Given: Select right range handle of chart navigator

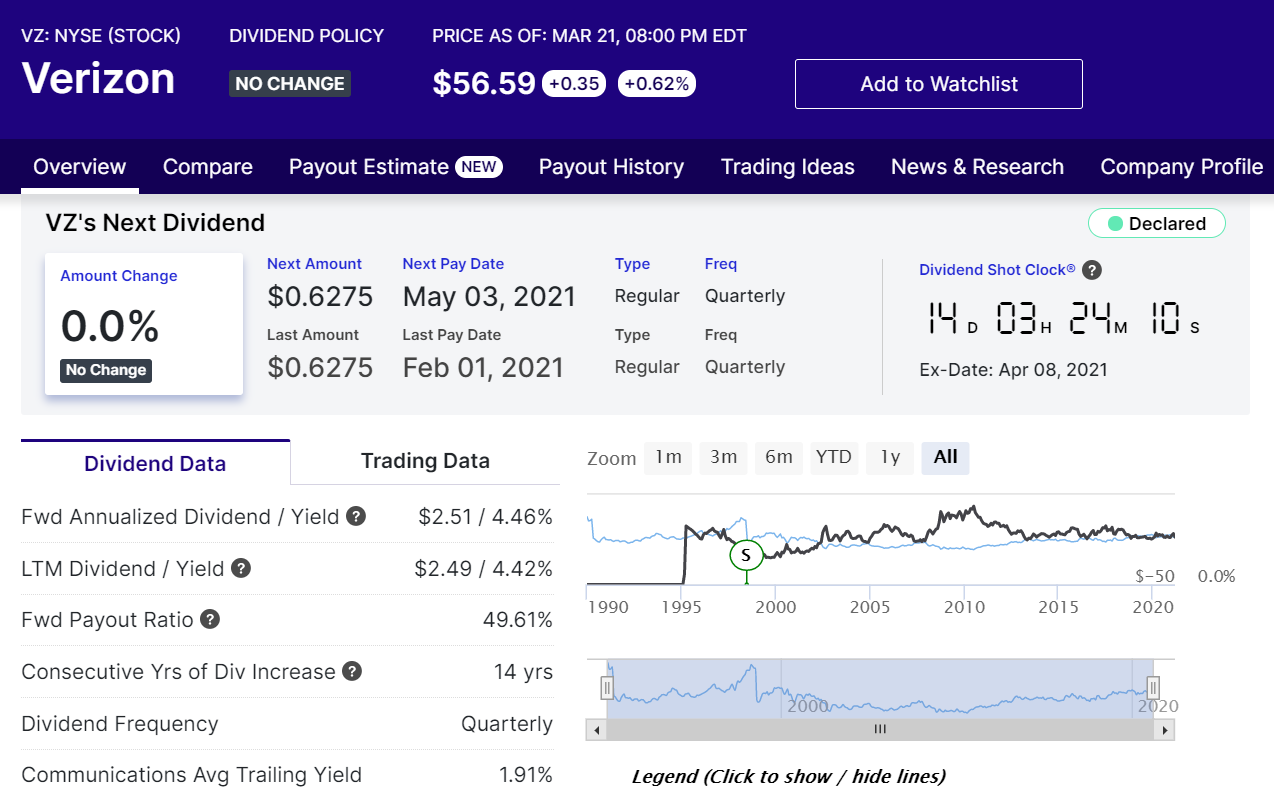Looking at the screenshot, I should point(1153,688).
